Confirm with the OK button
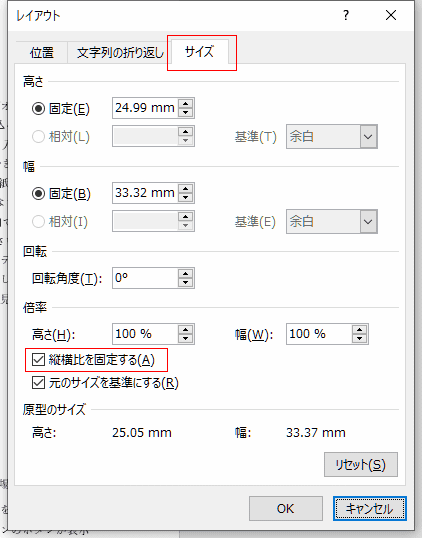 coord(285,508)
